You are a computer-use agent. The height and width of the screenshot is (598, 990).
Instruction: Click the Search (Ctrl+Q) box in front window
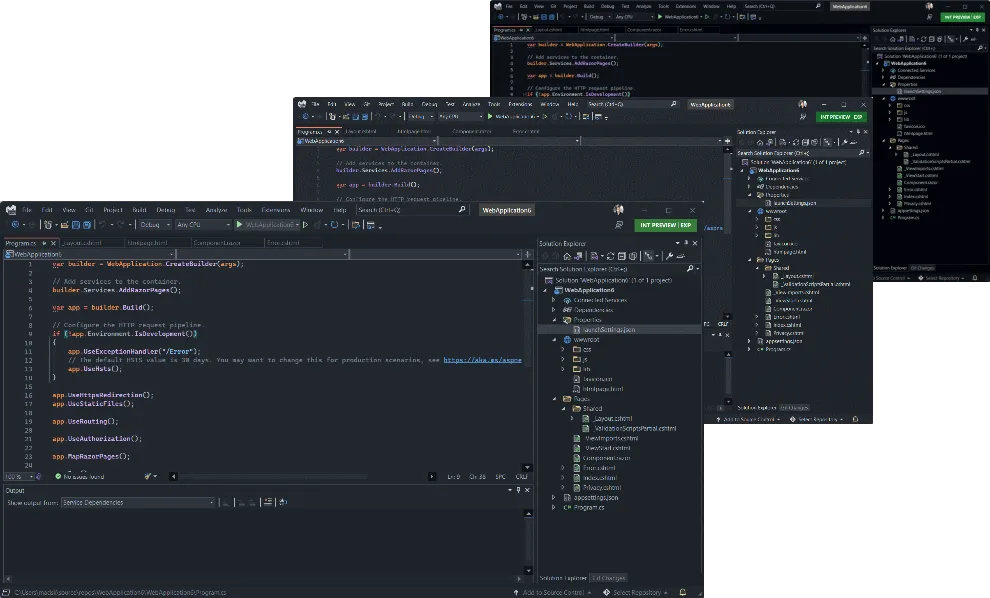(412, 210)
